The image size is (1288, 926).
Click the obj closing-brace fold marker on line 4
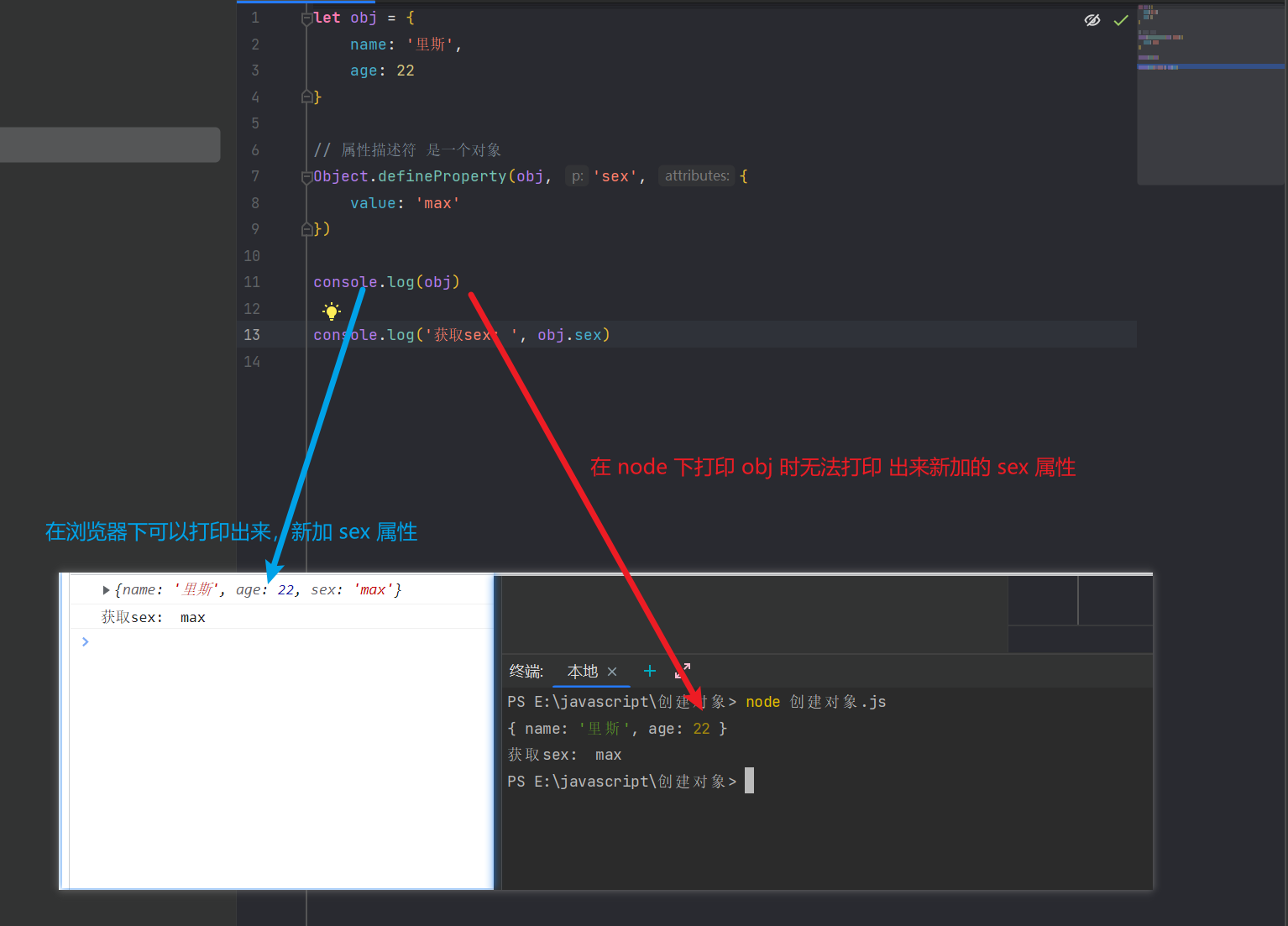306,97
